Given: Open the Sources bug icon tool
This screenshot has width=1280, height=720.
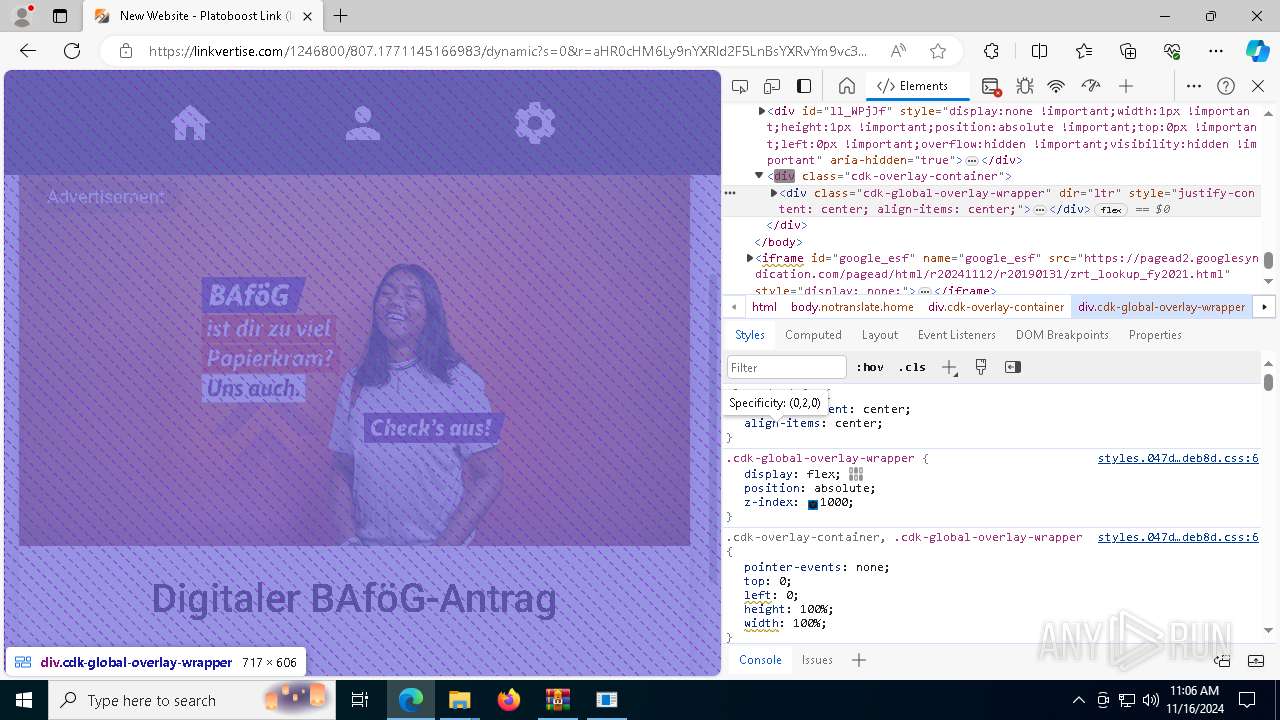Looking at the screenshot, I should point(1024,86).
